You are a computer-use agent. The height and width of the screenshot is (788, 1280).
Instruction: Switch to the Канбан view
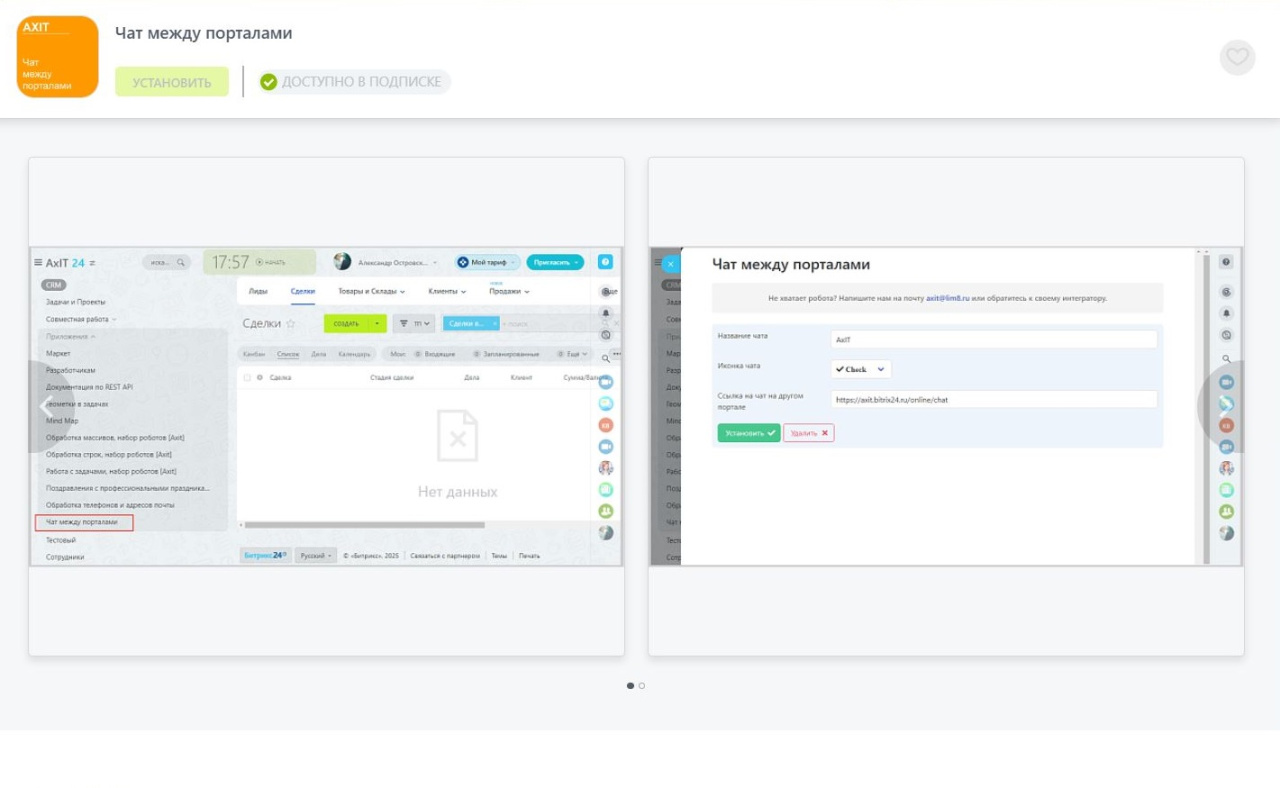pyautogui.click(x=254, y=354)
